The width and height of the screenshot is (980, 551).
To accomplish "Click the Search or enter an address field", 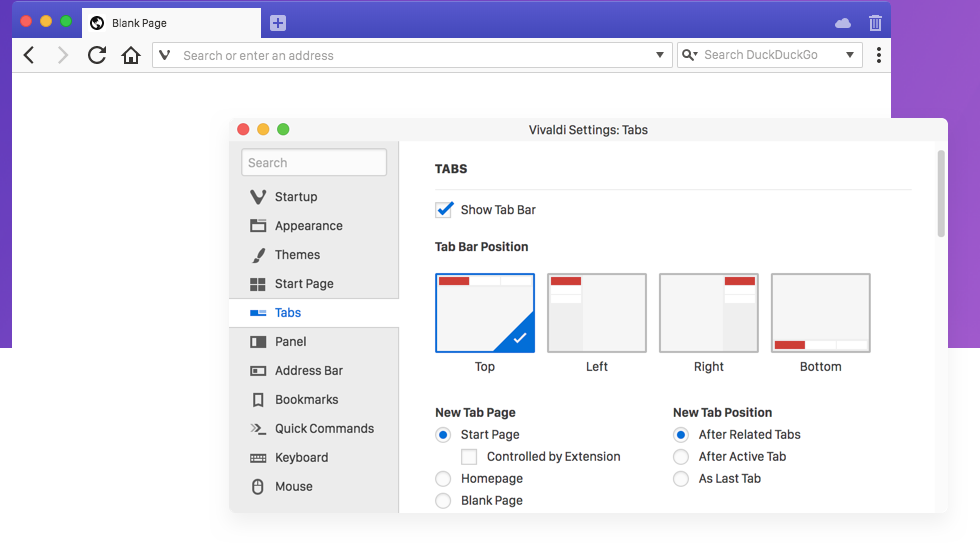I will [x=412, y=55].
